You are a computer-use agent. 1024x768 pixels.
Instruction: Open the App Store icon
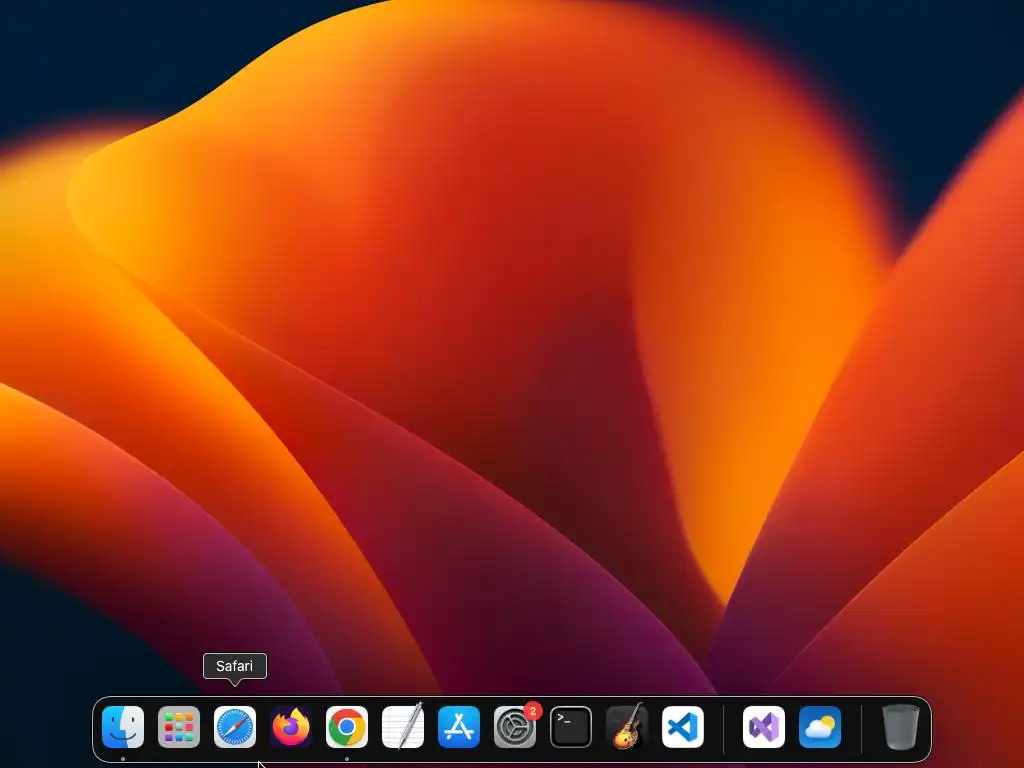(459, 727)
